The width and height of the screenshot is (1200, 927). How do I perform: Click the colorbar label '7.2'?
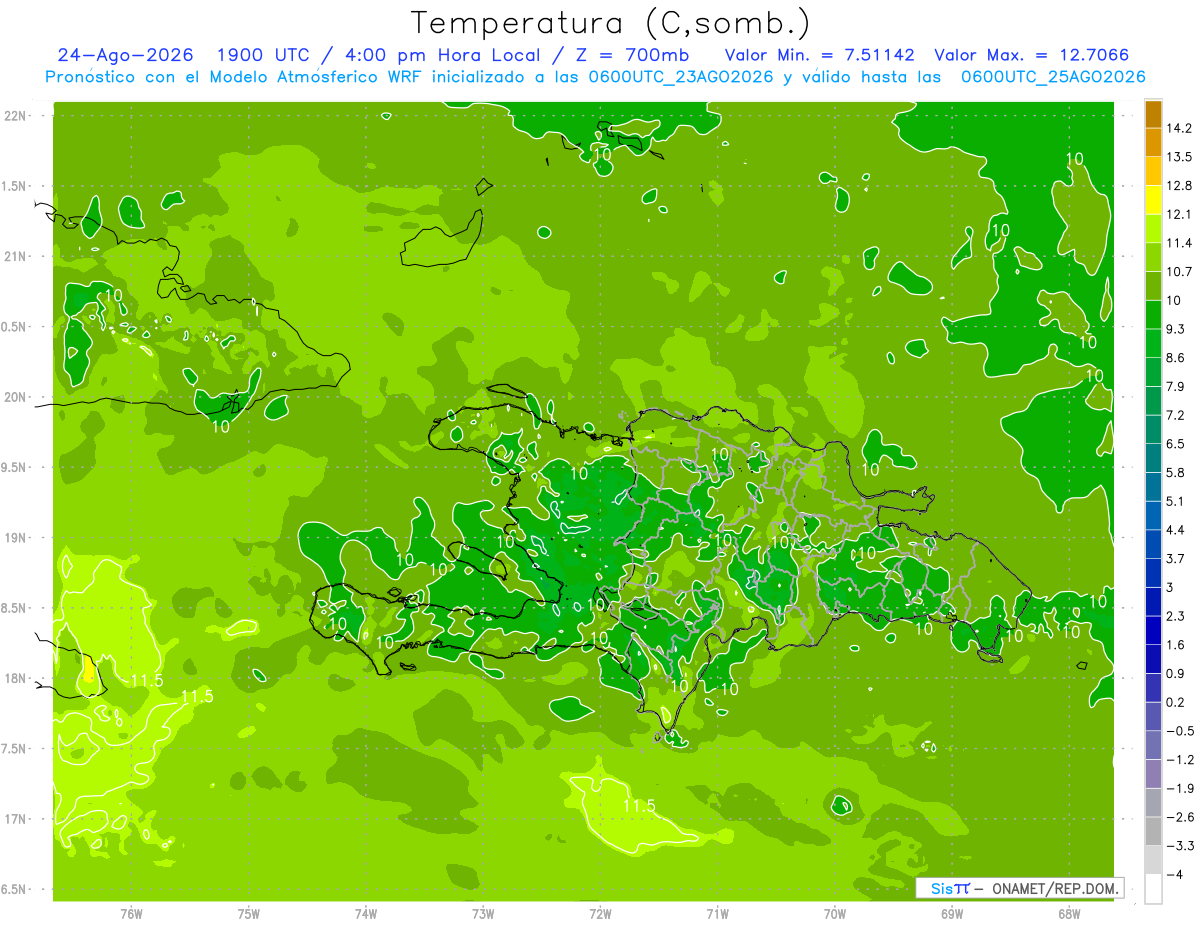click(x=1176, y=415)
